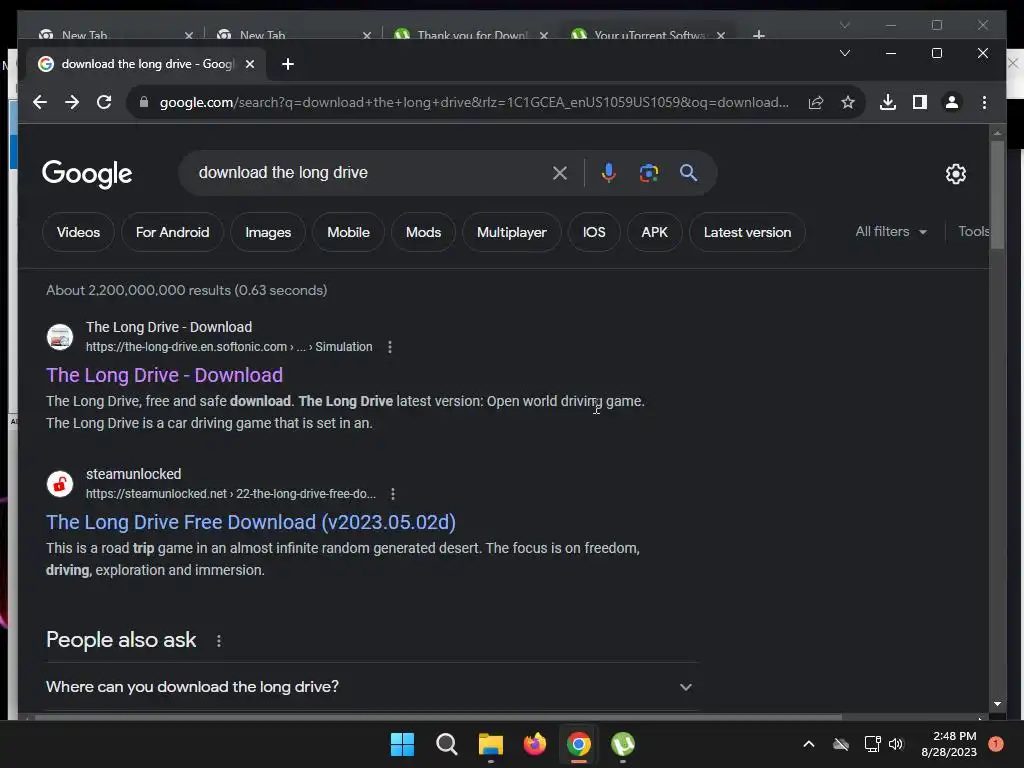Screen dimensions: 1024x768
Task: Switch to Images results
Action: (x=268, y=232)
